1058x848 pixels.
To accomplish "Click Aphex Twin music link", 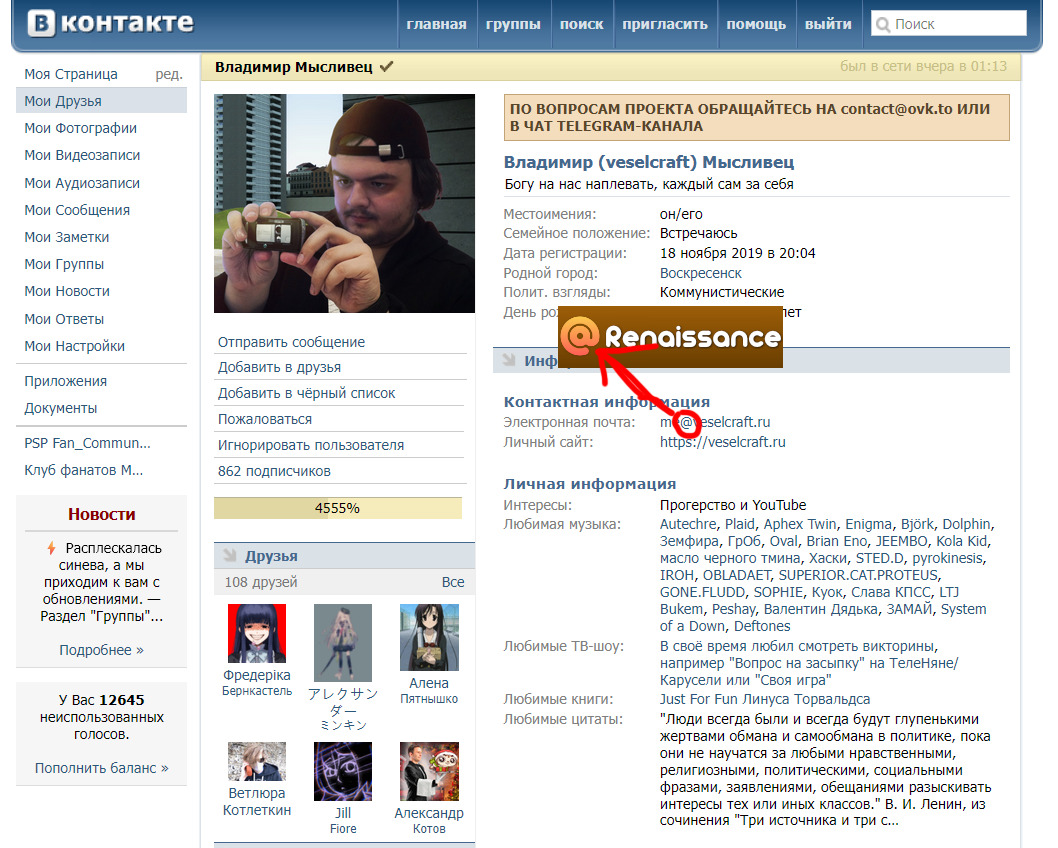I will coord(800,524).
